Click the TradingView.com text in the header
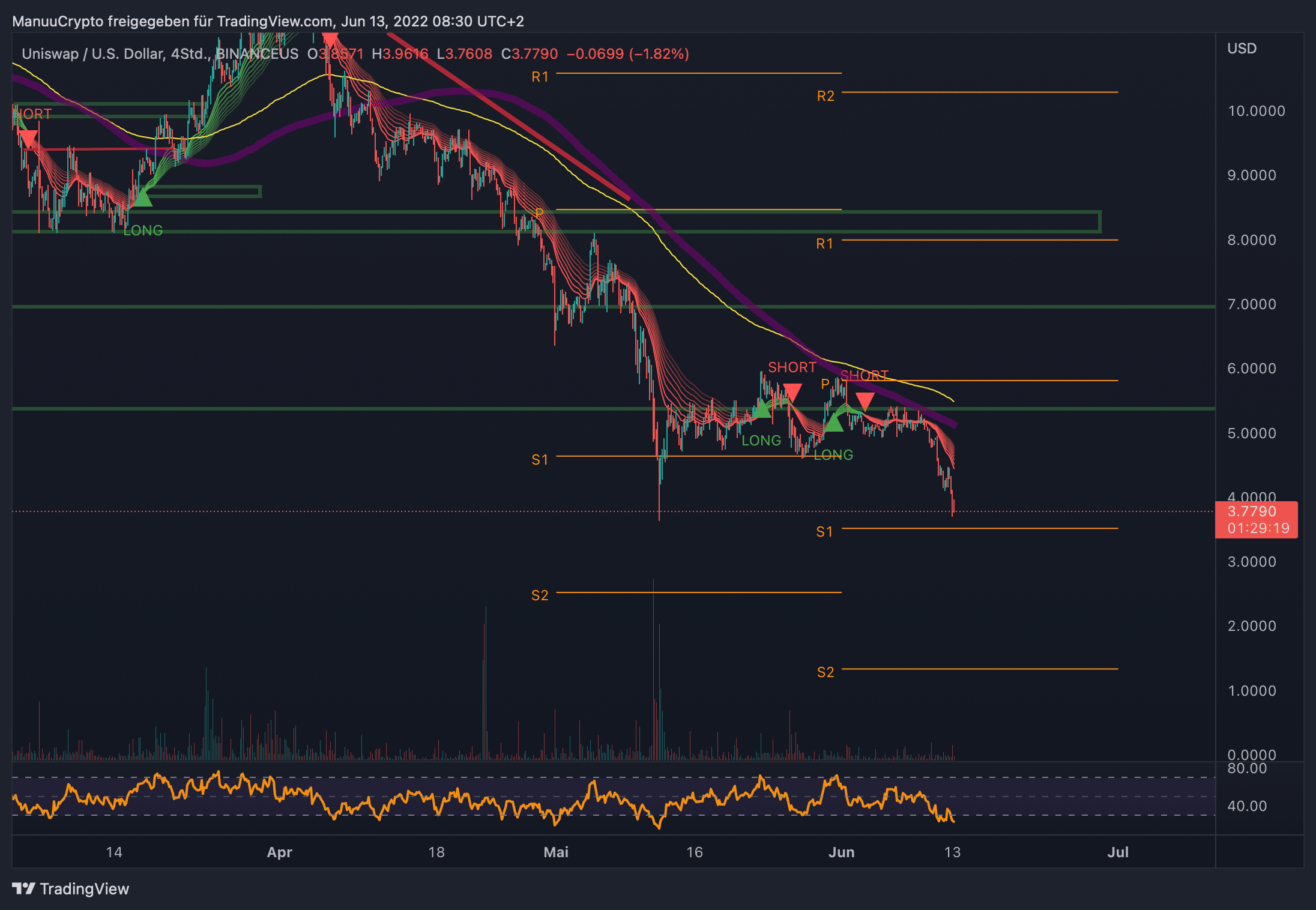This screenshot has width=1316, height=910. (275, 22)
